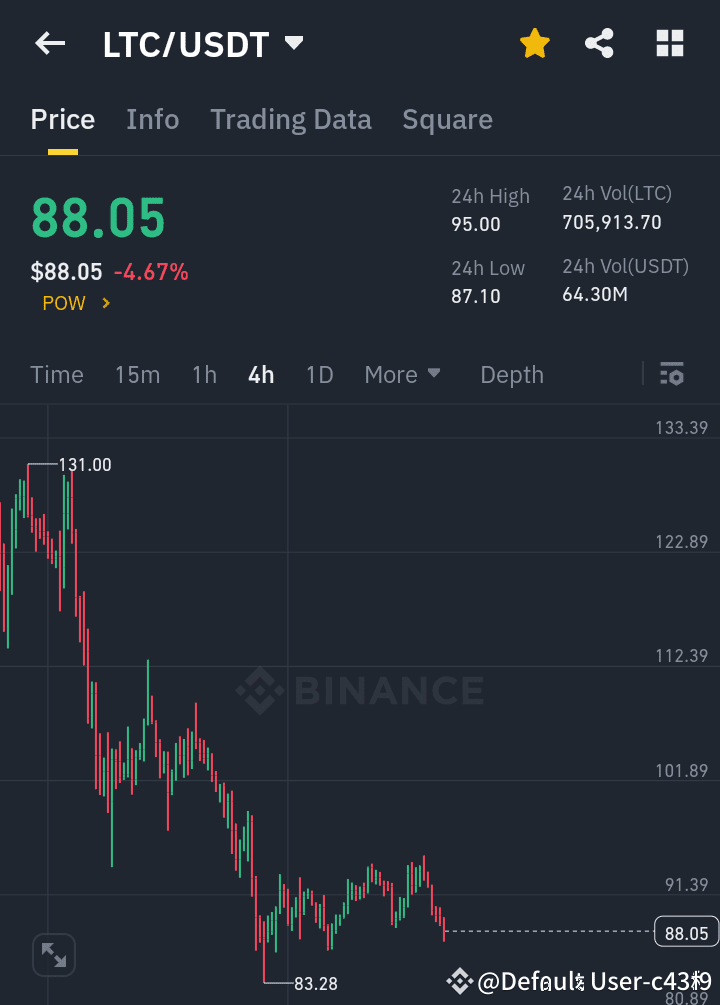
Task: Tap the back arrow to exit chart
Action: pos(50,43)
